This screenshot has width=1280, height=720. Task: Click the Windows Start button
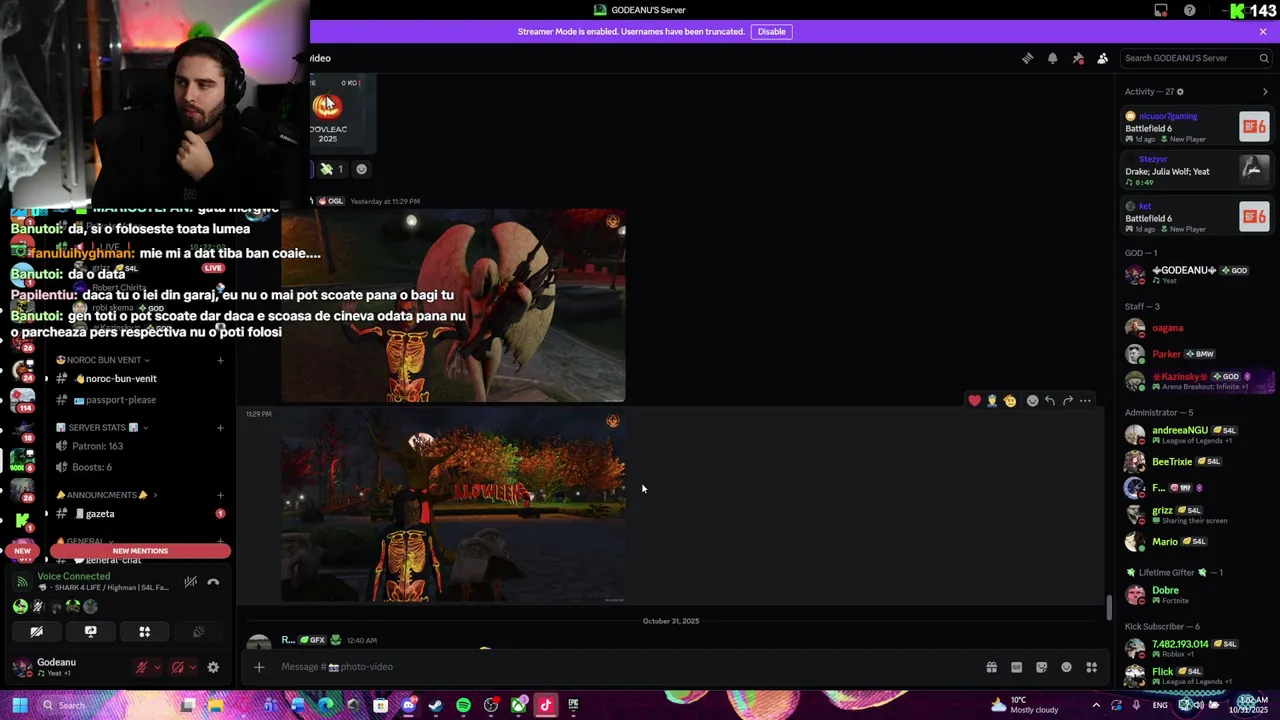pos(19,705)
